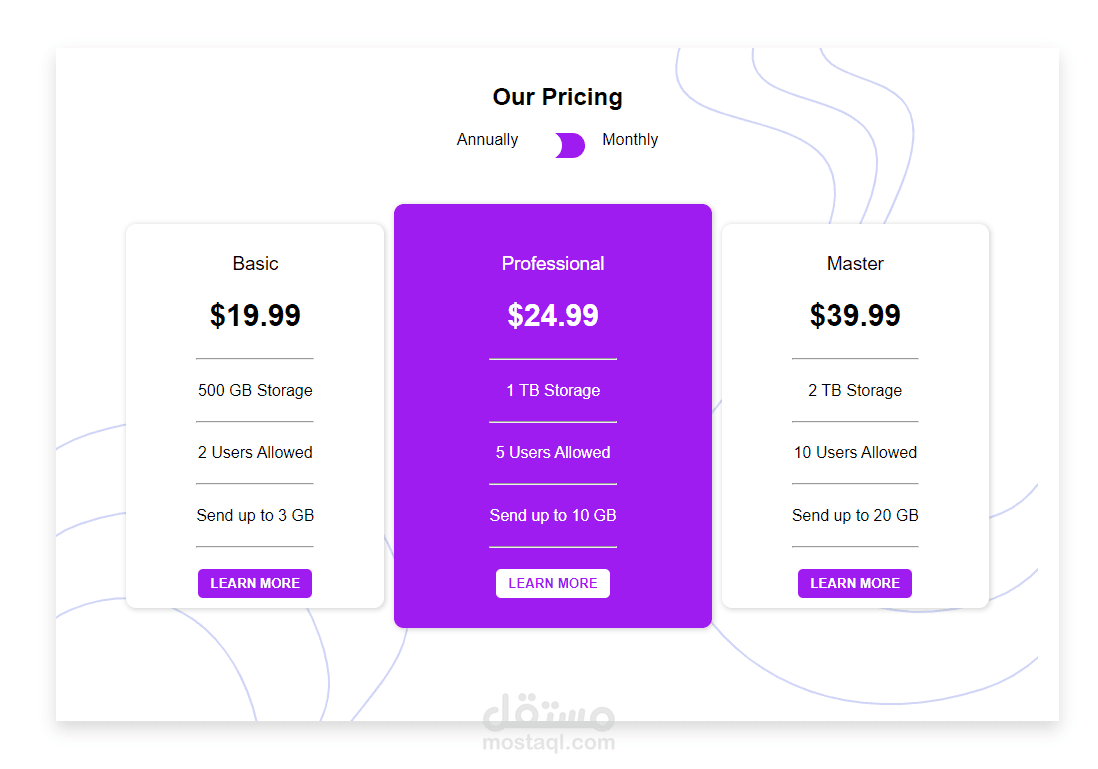Click Learn More on Master plan
This screenshot has width=1098, height=769.
[x=855, y=583]
